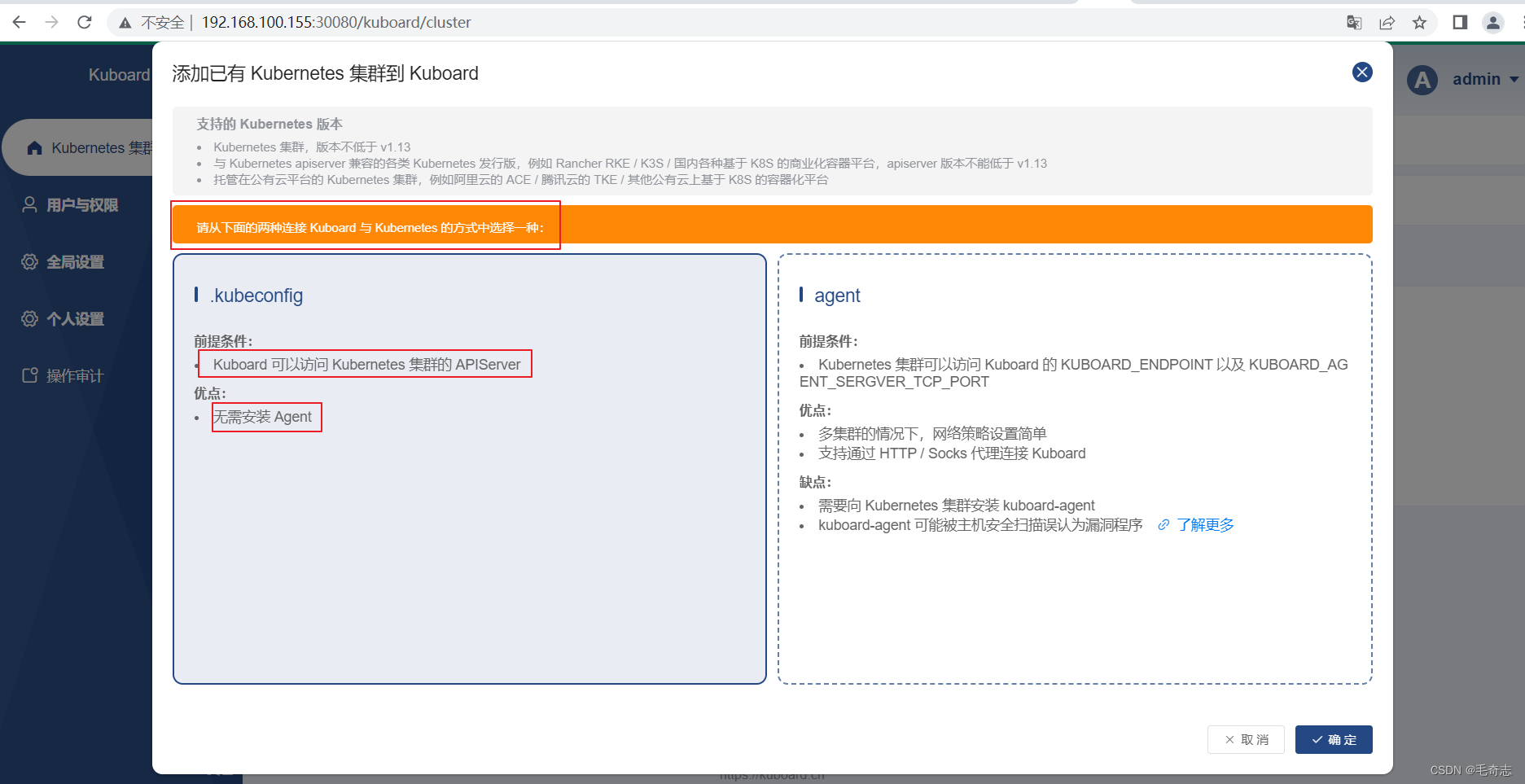Image resolution: width=1525 pixels, height=784 pixels.
Task: Click the 版本不低于 v1.13 bullet text
Action: [312, 147]
